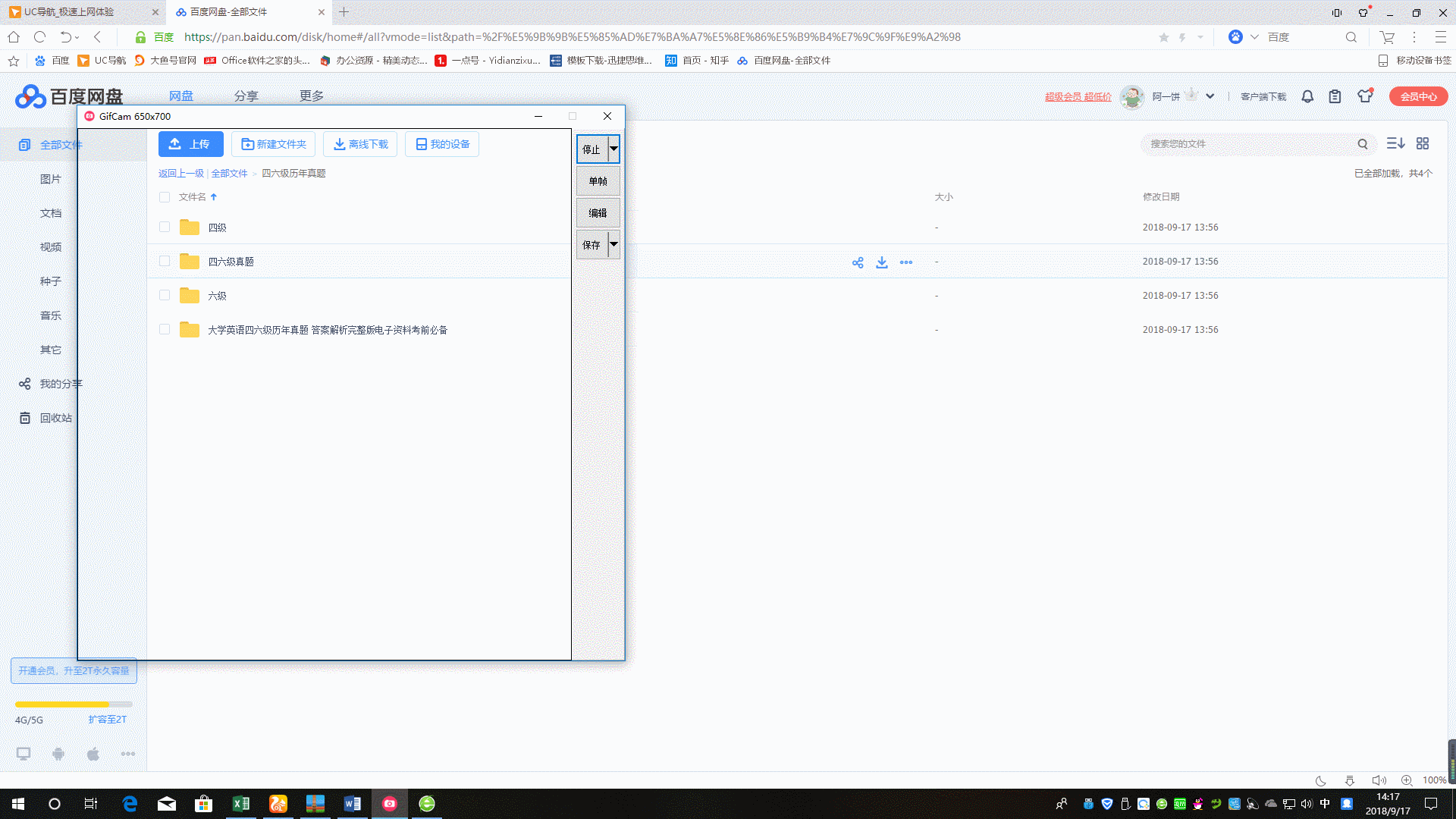Expand the GifCam 保存 dropdown arrow
The image size is (1456, 819).
click(x=613, y=244)
